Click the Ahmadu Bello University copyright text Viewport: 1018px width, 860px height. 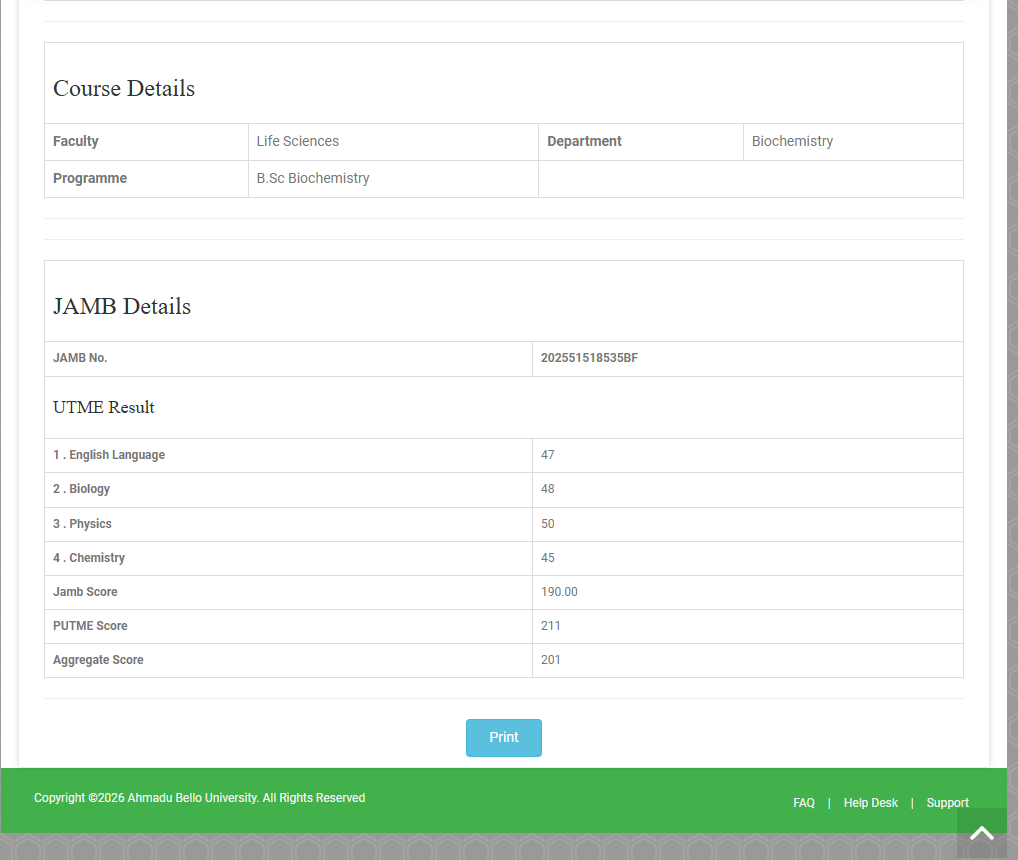pyautogui.click(x=199, y=798)
